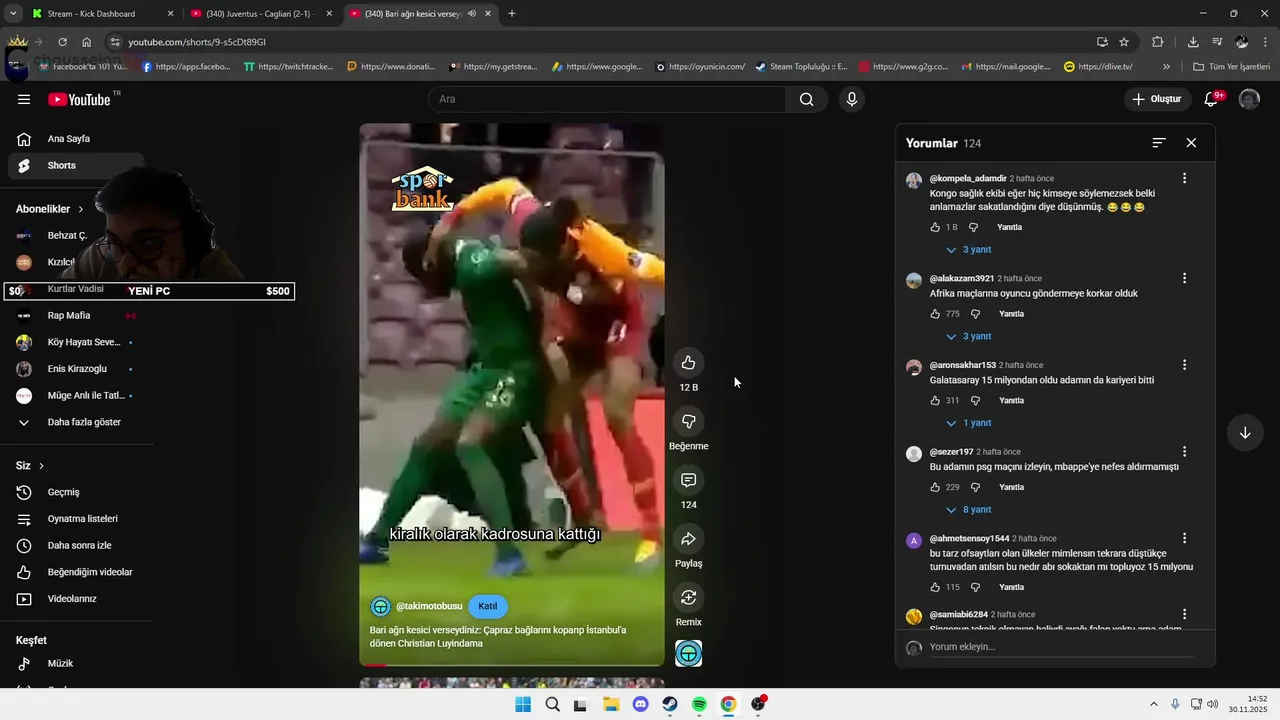Open Windows Start button in taskbar
Image resolution: width=1280 pixels, height=720 pixels.
(523, 704)
